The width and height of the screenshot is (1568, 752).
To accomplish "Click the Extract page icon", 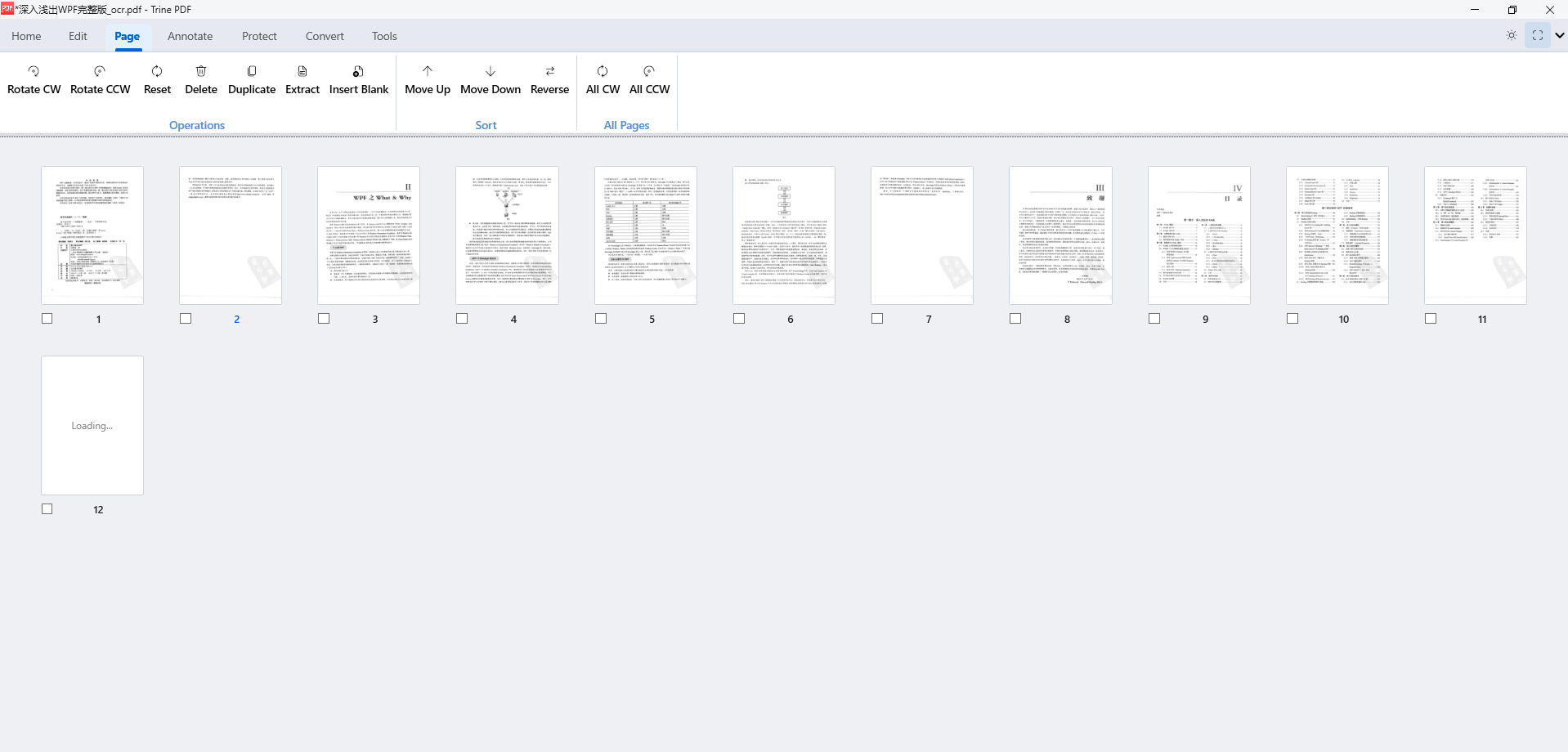I will click(302, 71).
